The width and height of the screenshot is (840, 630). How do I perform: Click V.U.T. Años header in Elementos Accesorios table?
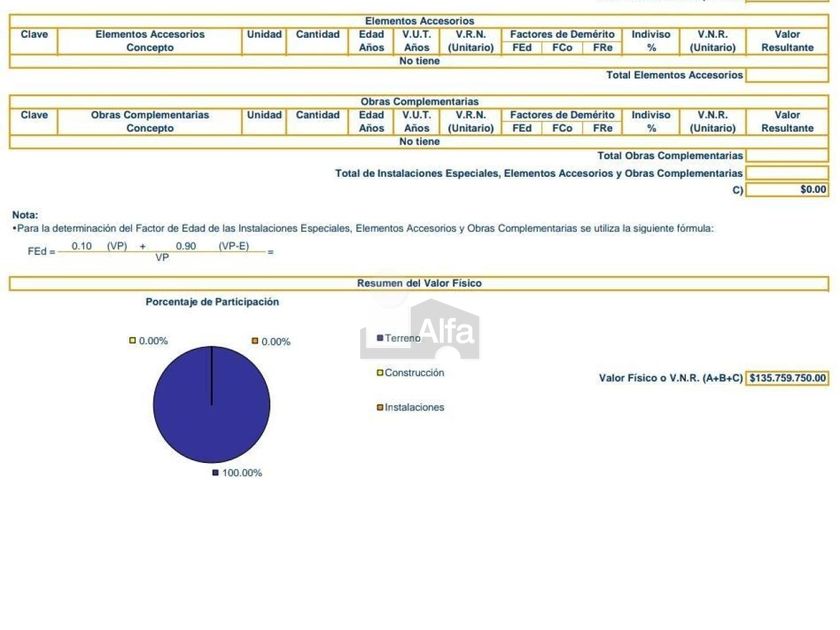point(416,41)
